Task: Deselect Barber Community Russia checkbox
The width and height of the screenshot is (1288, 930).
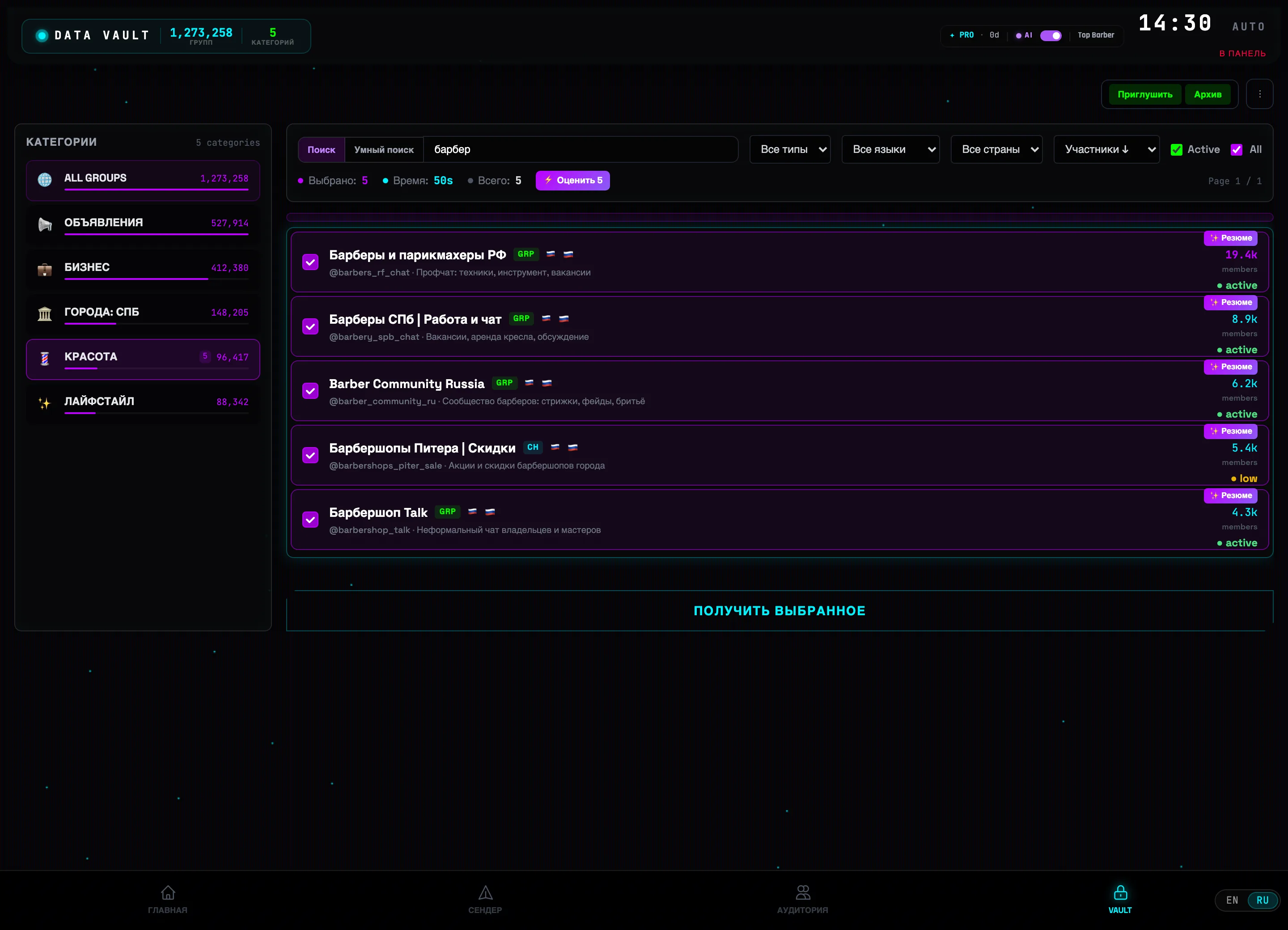Action: click(x=311, y=391)
